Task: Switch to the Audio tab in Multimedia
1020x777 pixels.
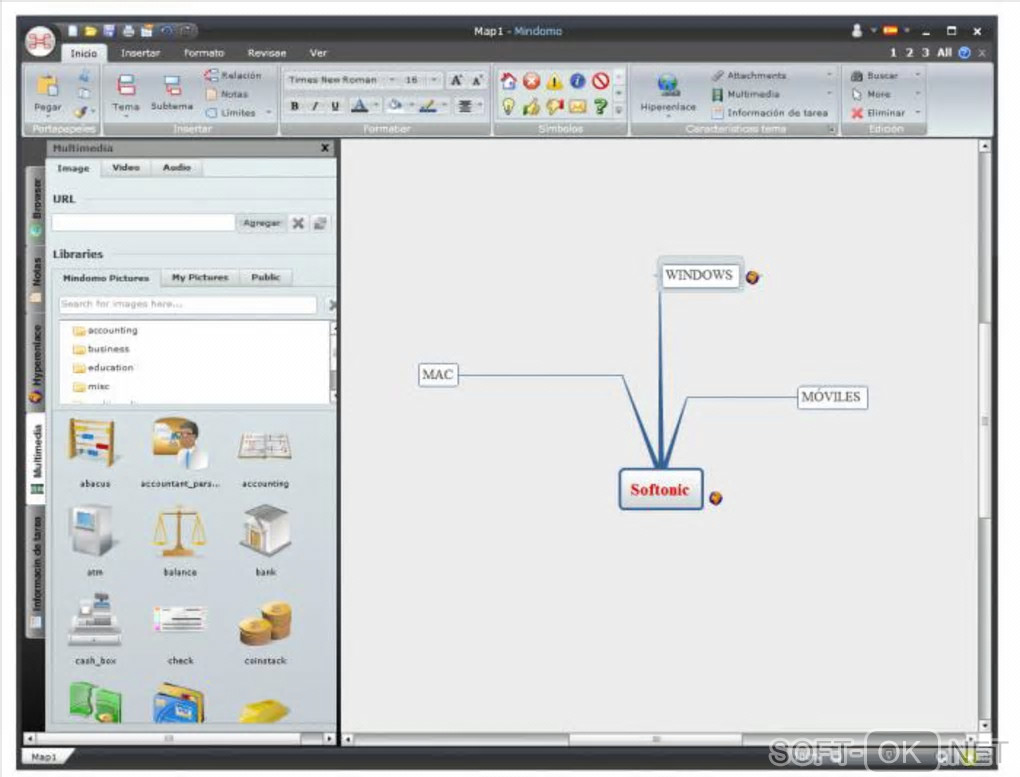Action: pyautogui.click(x=176, y=168)
